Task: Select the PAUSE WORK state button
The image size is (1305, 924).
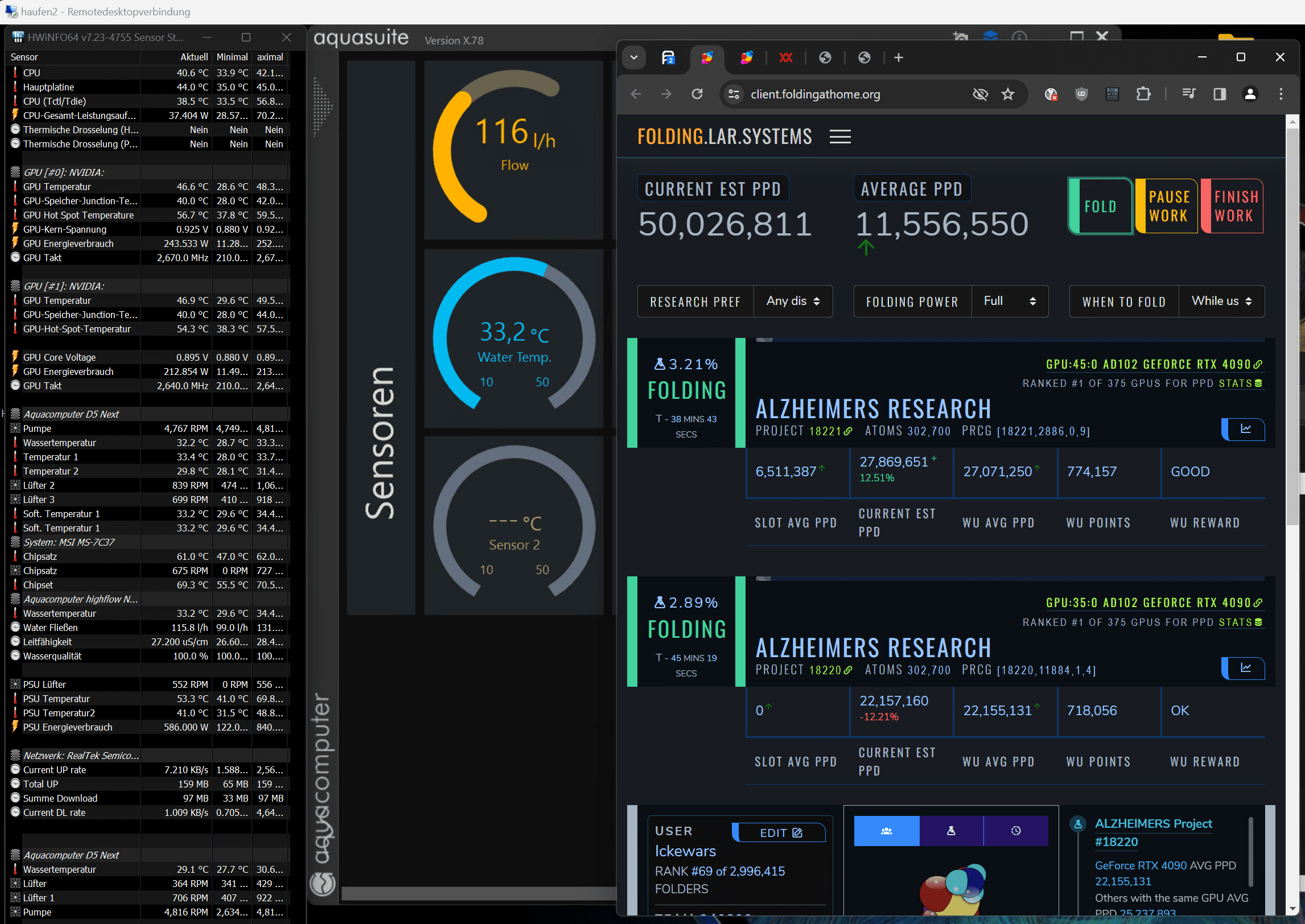Action: point(1167,206)
